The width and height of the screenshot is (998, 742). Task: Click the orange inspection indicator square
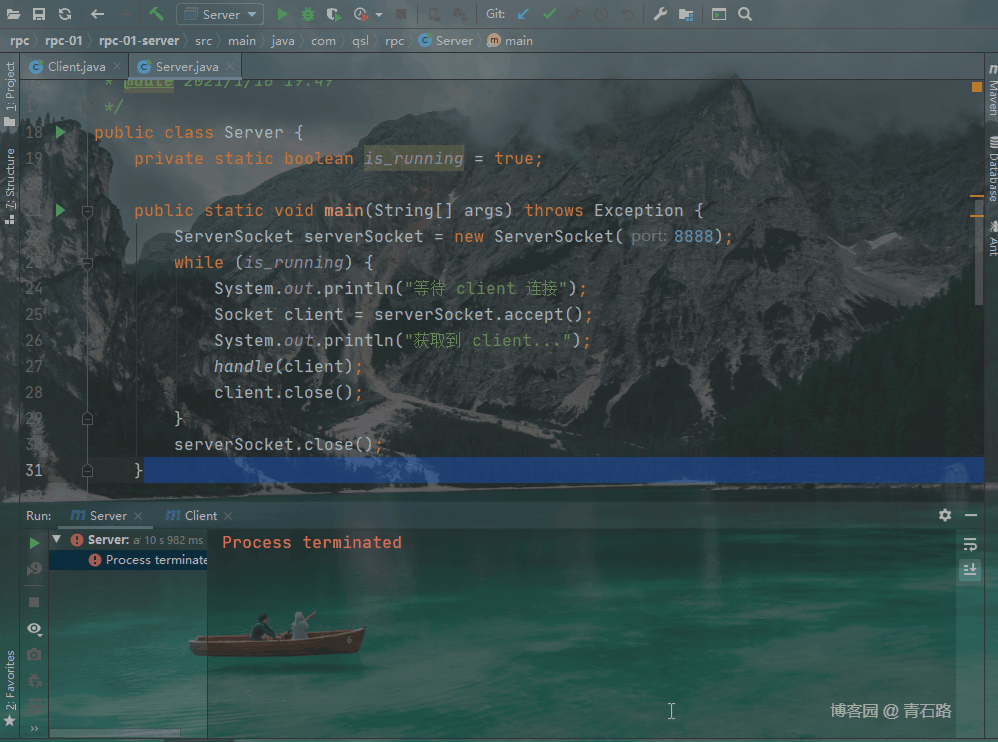pyautogui.click(x=976, y=87)
